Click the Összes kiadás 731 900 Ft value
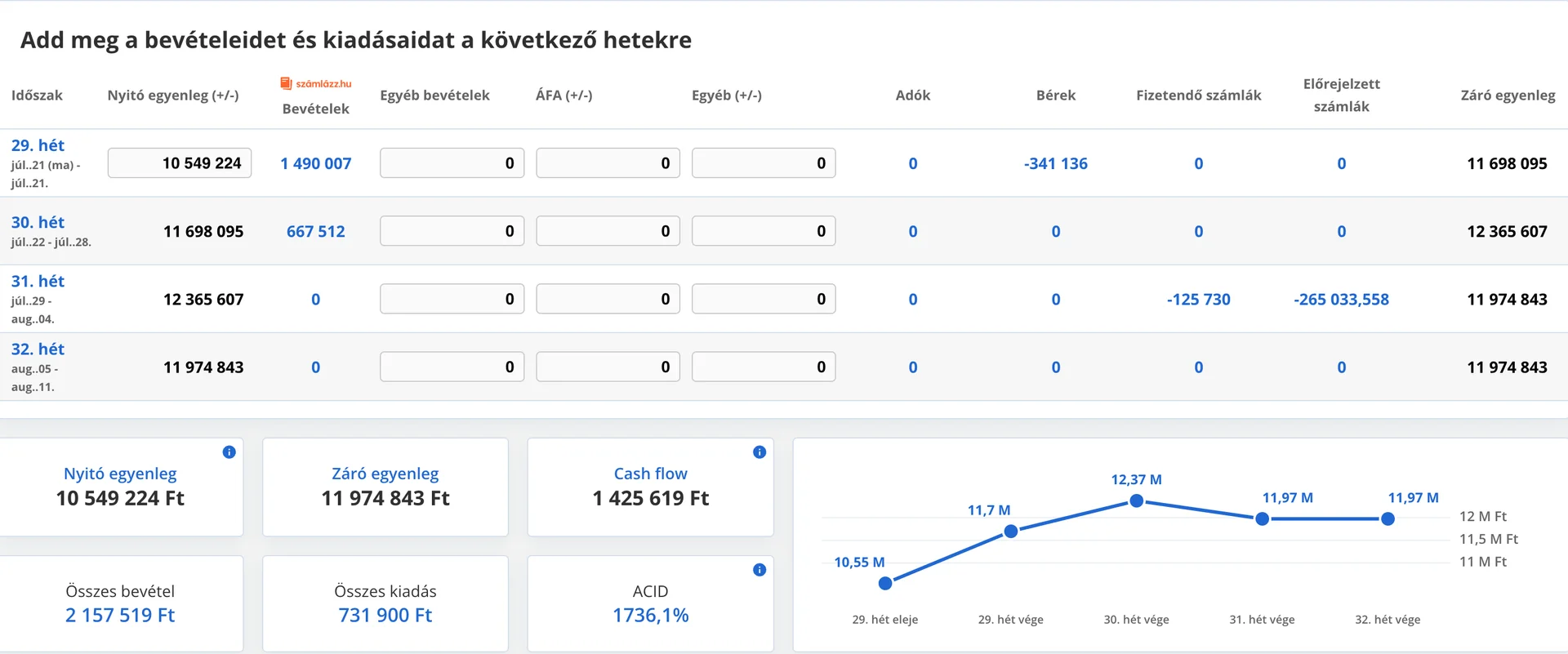 (385, 615)
